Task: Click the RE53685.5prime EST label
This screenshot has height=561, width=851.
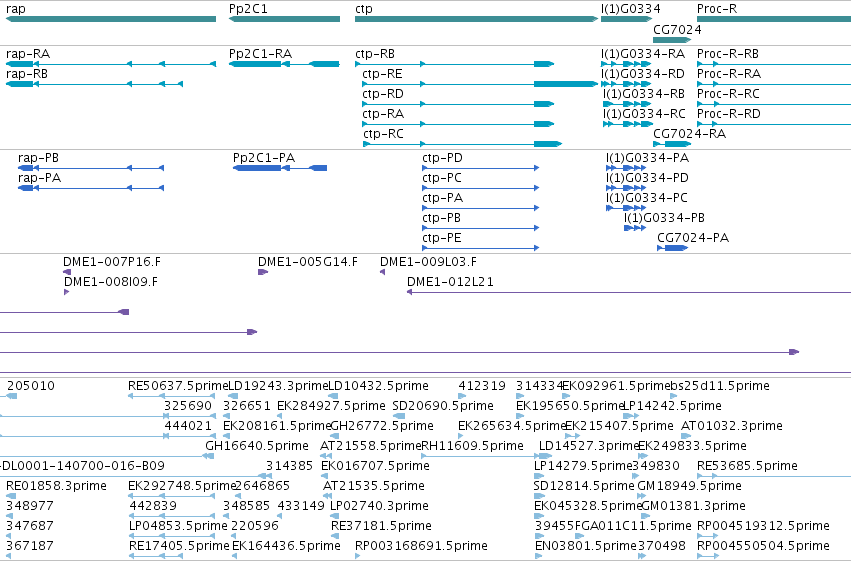Action: (747, 466)
